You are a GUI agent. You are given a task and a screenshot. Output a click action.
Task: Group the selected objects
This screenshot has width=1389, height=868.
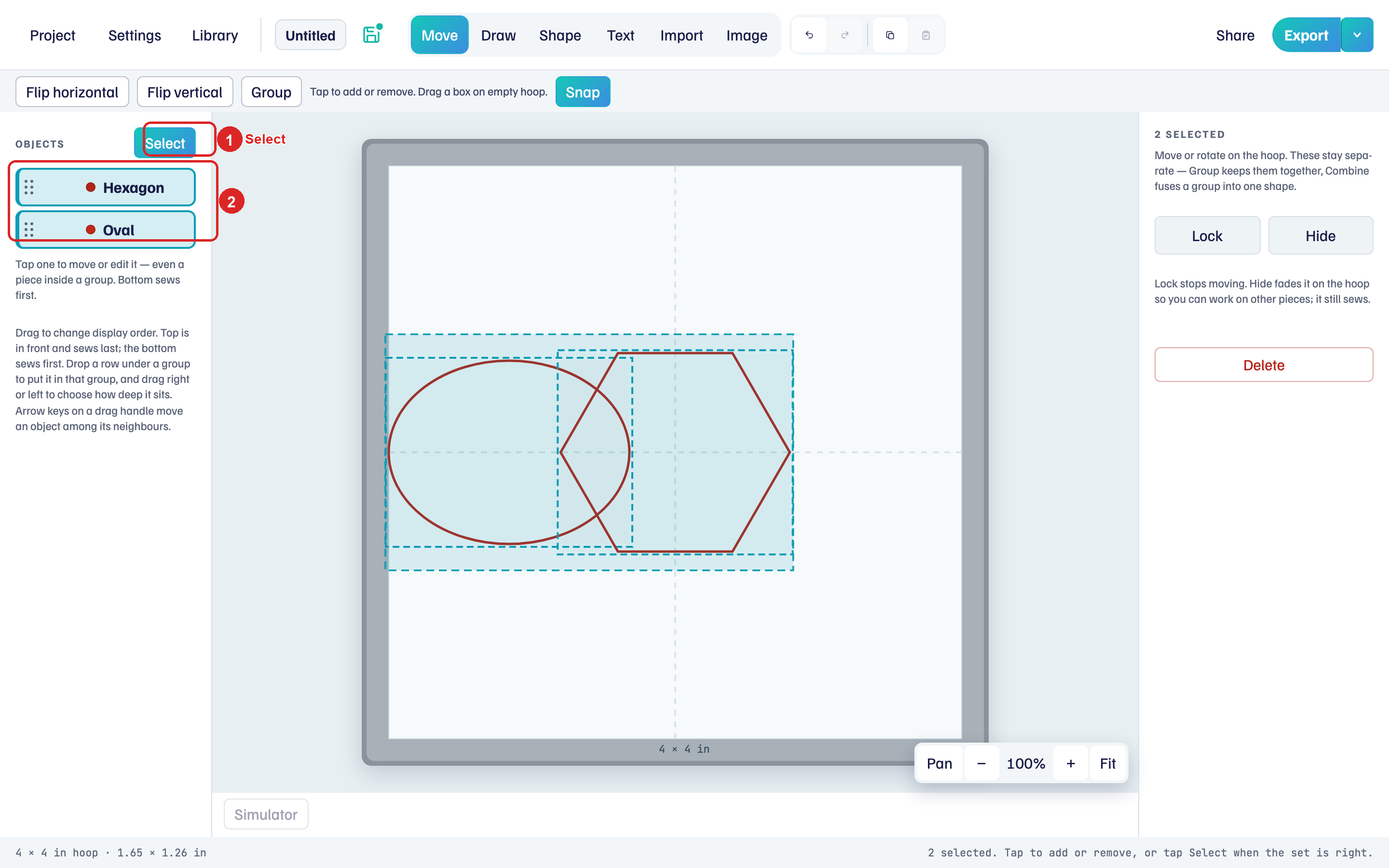coord(271,92)
